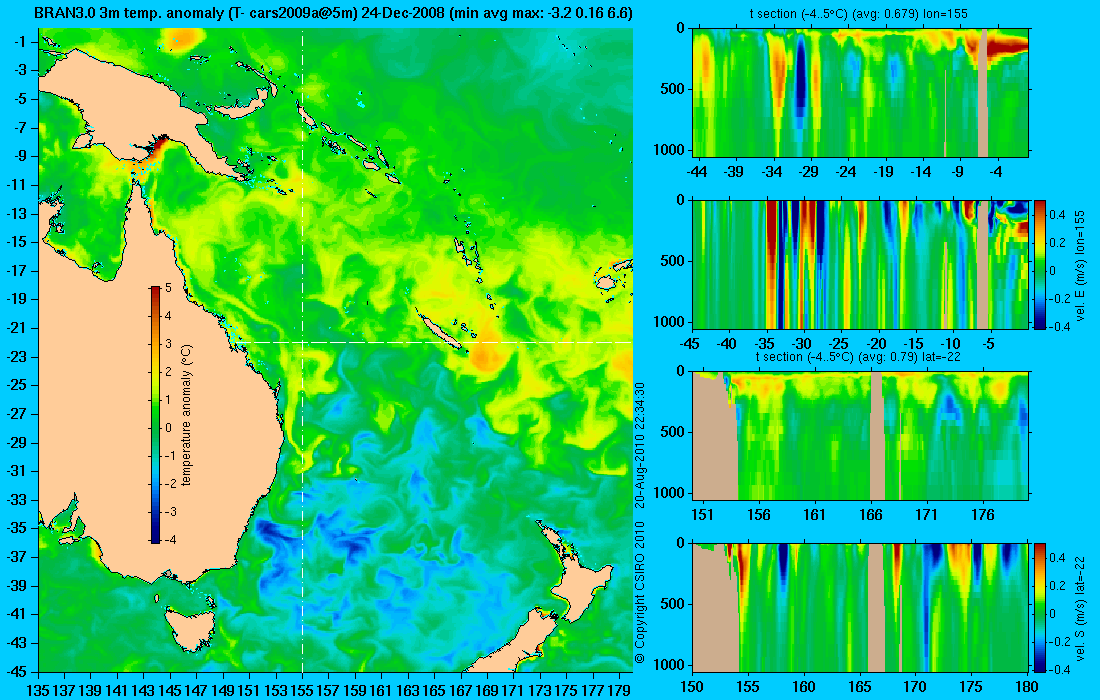Click the '20-Aug-2010 22:34:30' timestamp
The width and height of the screenshot is (1100, 700).
tap(640, 444)
